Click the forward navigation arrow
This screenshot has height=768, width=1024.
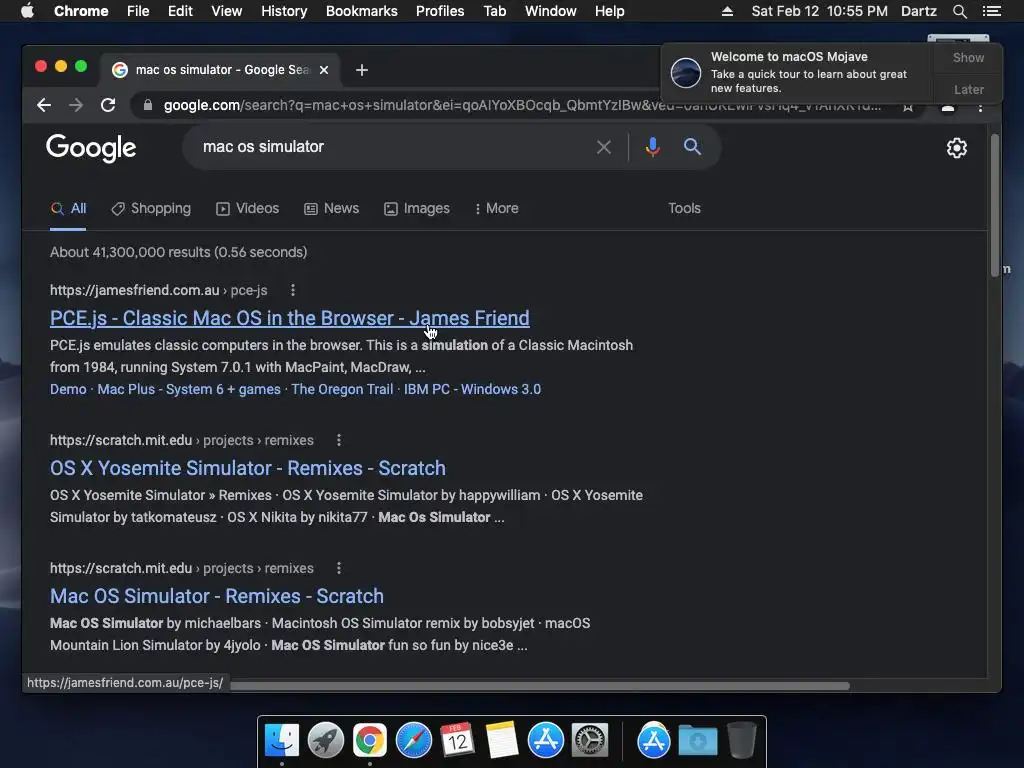tap(76, 105)
